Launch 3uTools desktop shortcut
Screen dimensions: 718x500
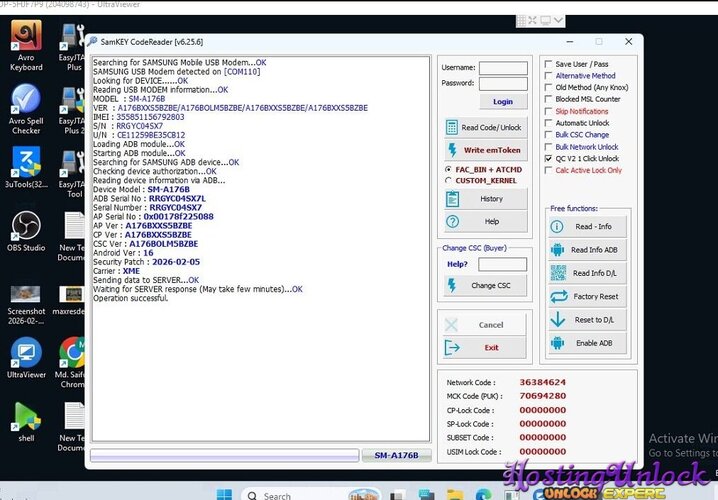26,167
